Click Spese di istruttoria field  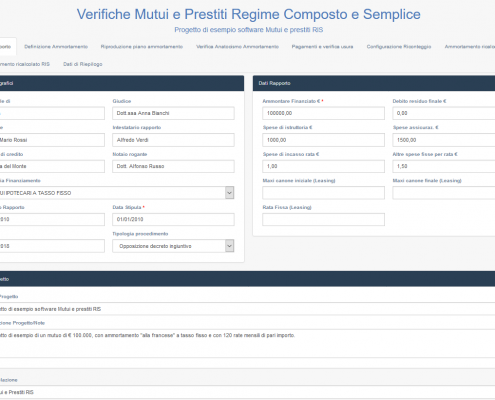tap(323, 140)
